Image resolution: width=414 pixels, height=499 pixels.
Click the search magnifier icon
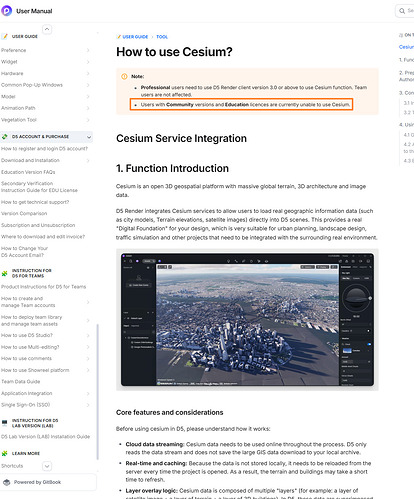[x=402, y=11]
